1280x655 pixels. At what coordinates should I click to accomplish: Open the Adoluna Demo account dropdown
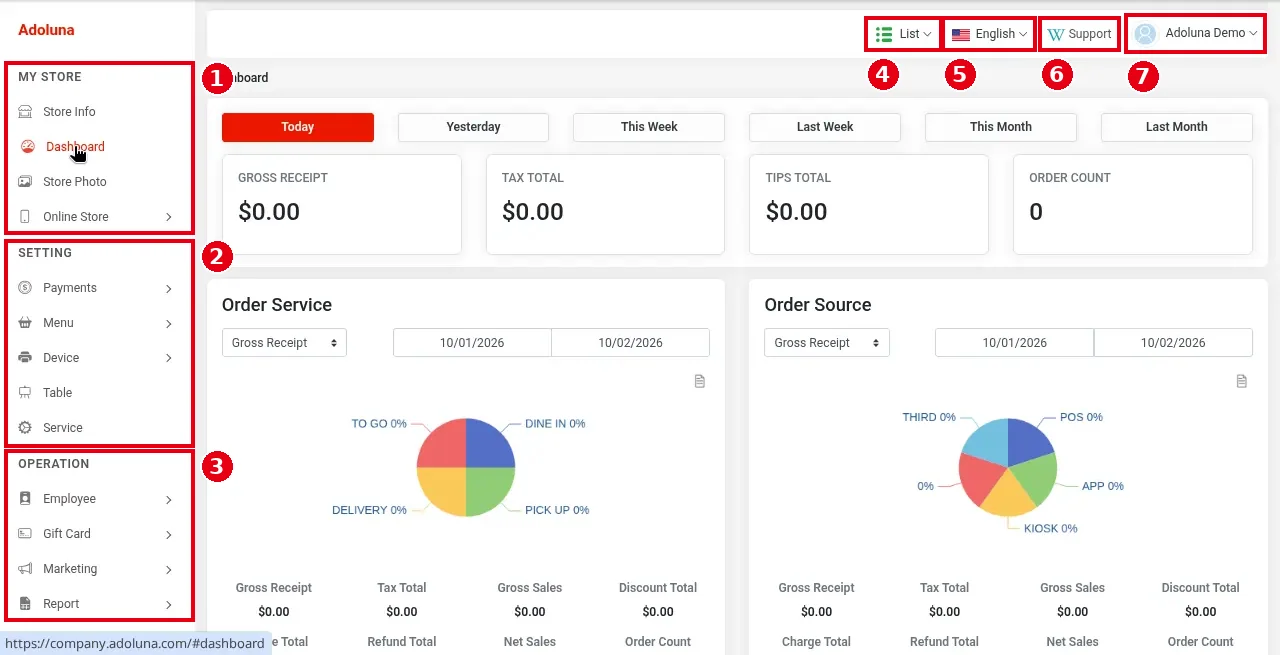tap(1195, 33)
